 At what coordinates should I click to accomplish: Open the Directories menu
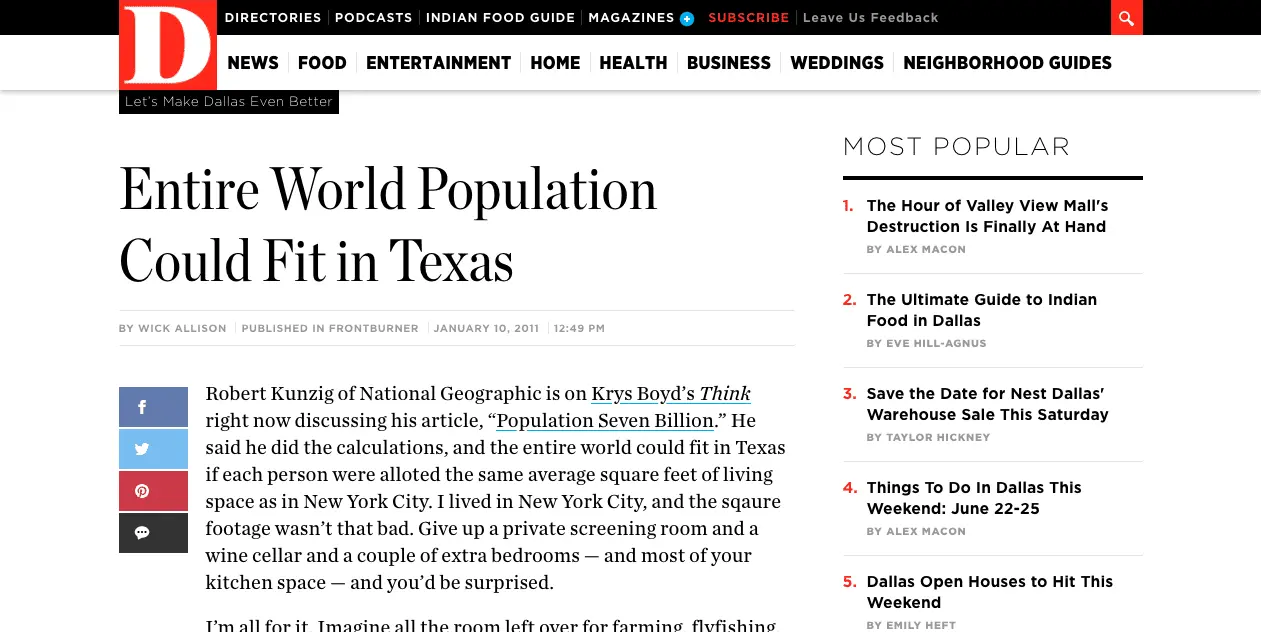pos(272,18)
